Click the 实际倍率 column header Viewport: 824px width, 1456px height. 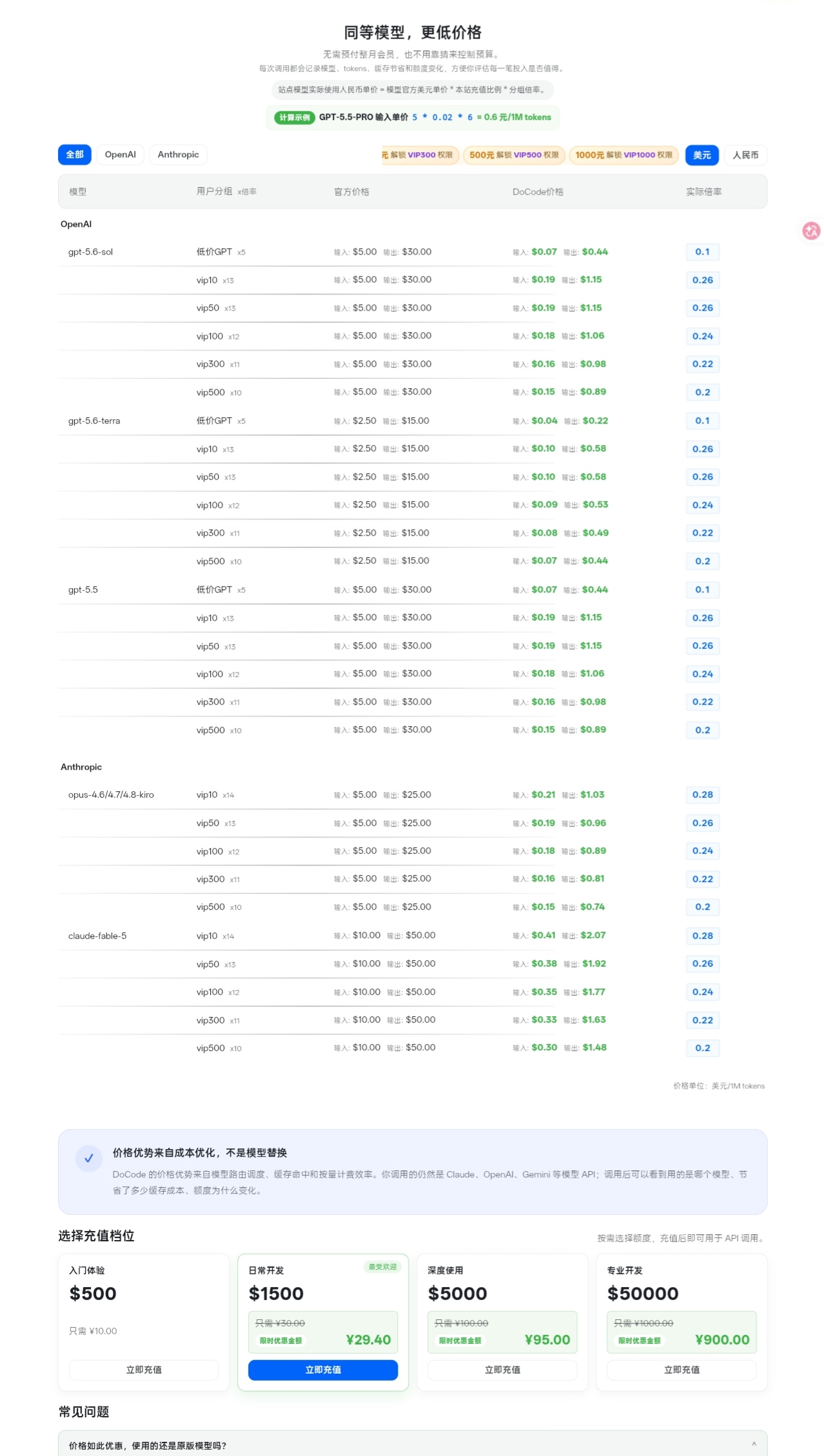[703, 192]
